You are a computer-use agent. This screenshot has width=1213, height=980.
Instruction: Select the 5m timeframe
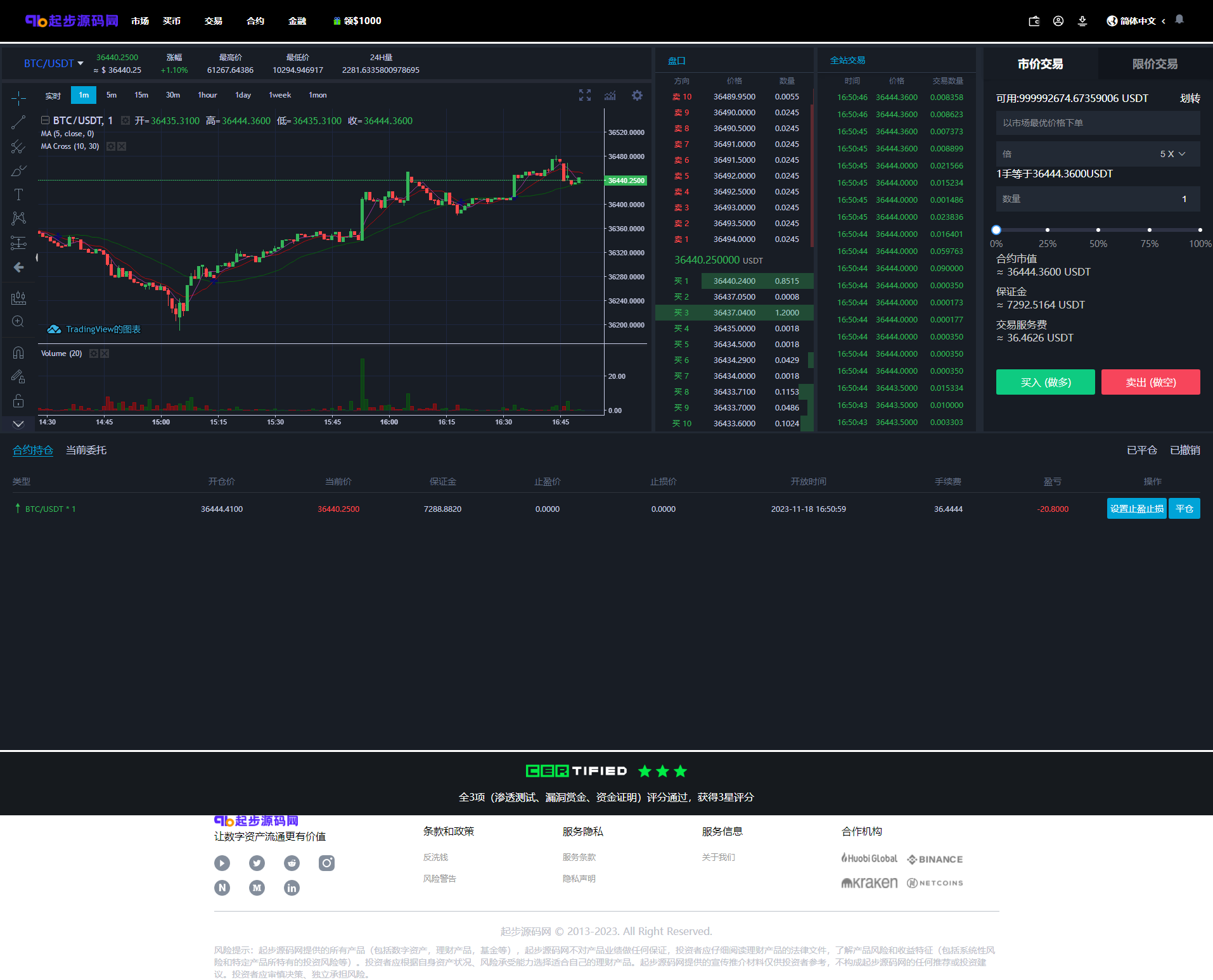[112, 95]
